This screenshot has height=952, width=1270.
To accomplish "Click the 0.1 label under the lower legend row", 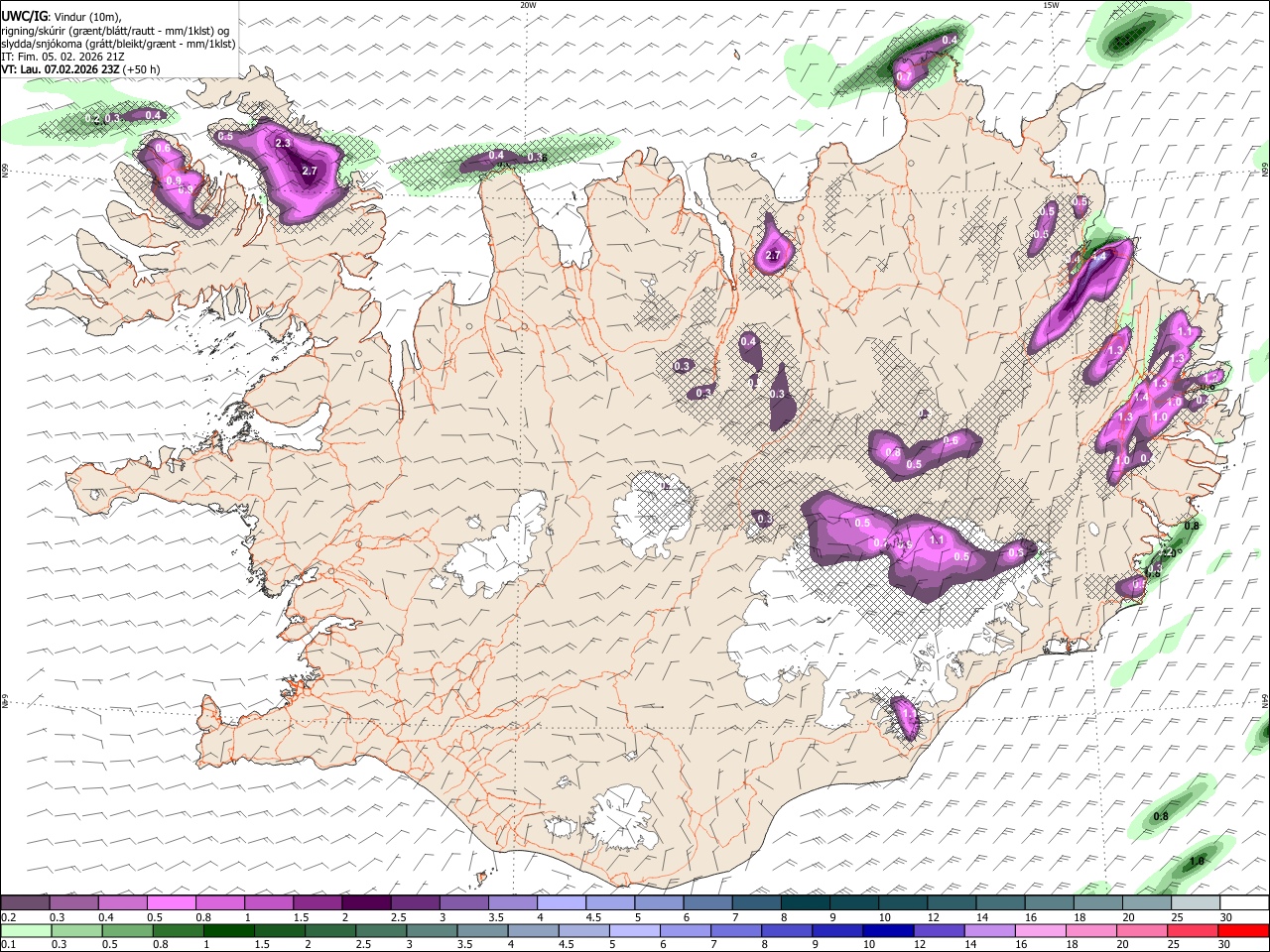I will 8,944.
